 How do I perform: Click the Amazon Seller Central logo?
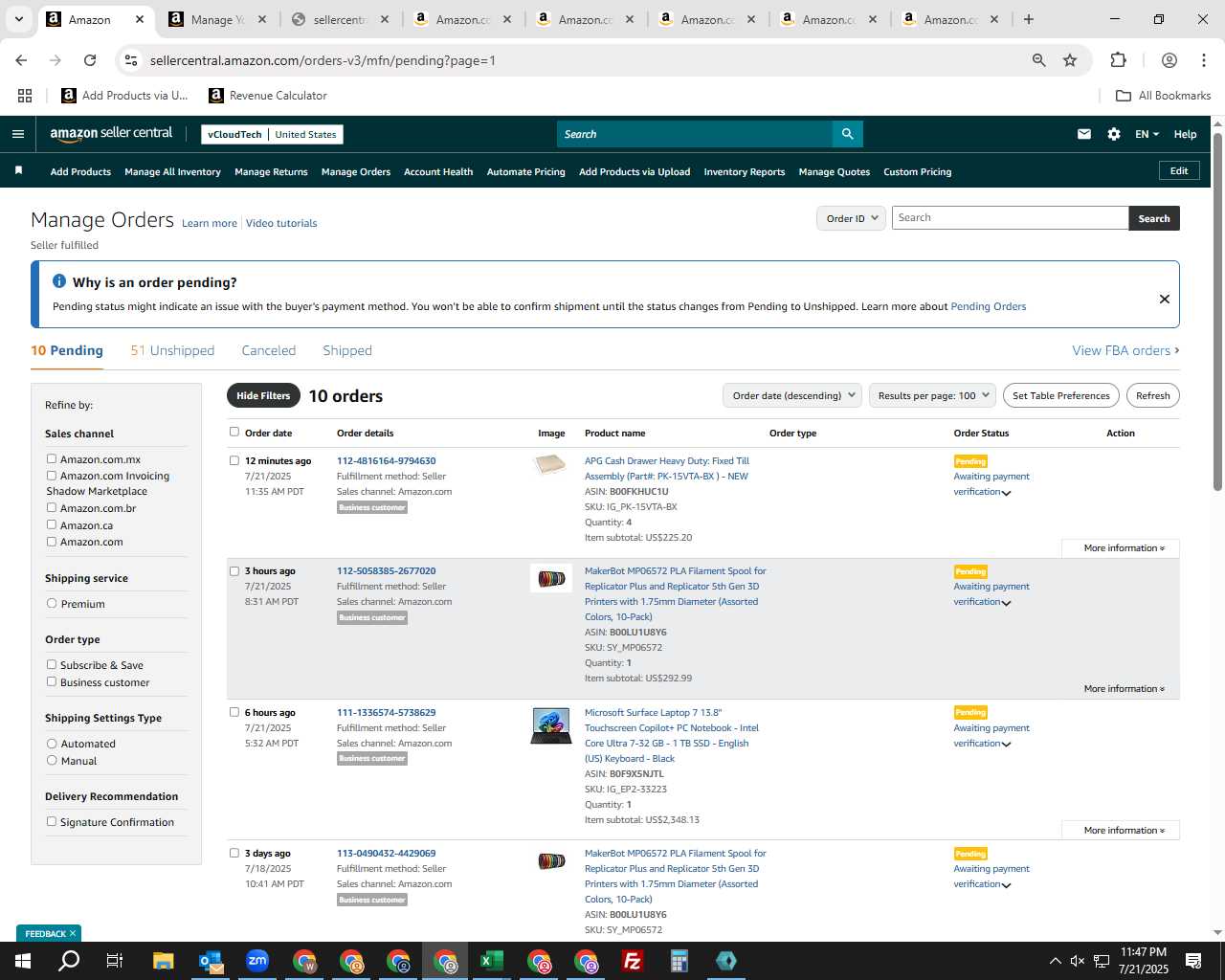pyautogui.click(x=111, y=134)
